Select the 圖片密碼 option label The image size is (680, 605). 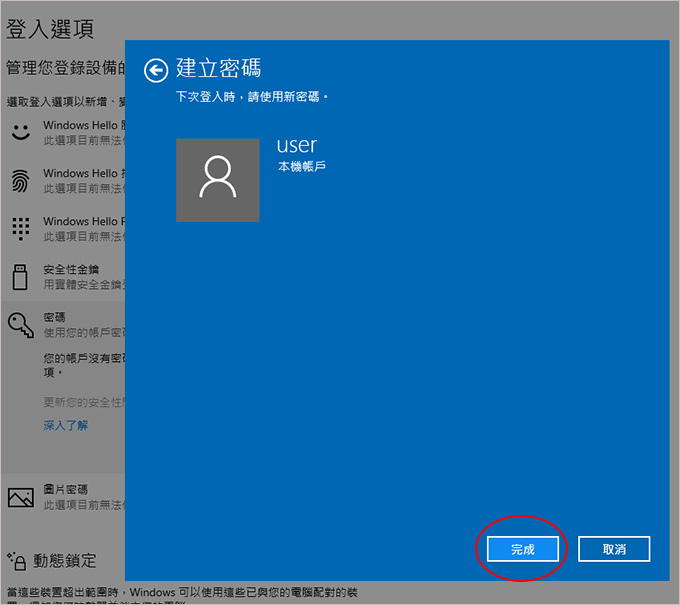pos(65,489)
